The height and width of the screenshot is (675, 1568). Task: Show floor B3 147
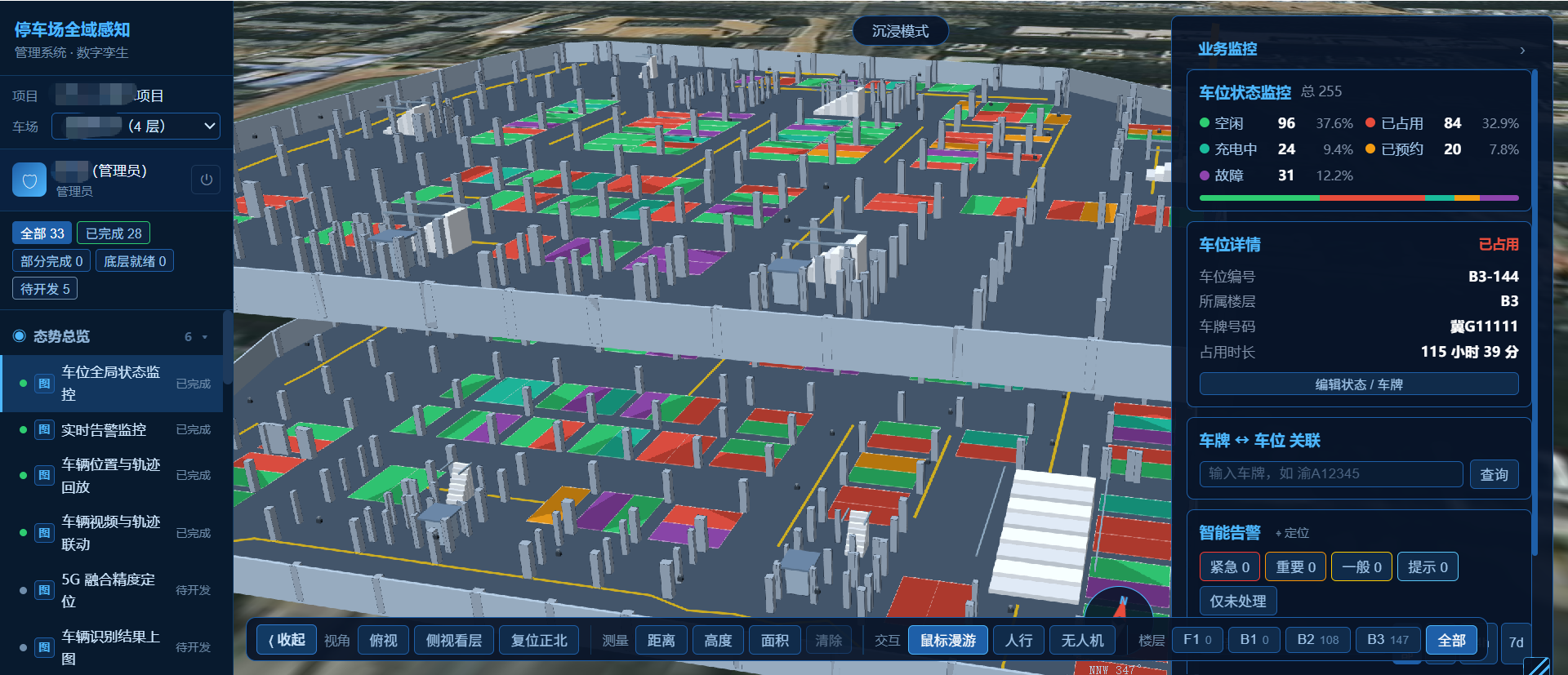click(1388, 640)
